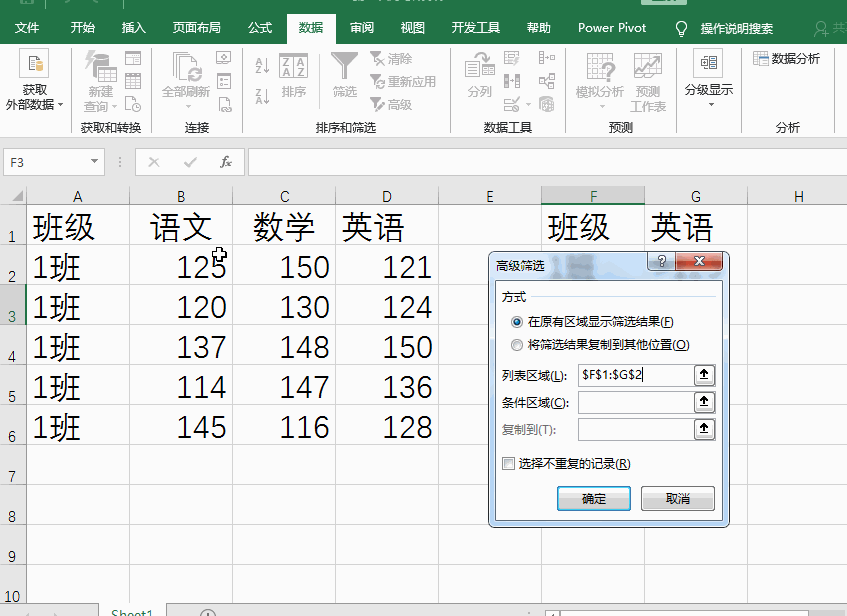
Task: Collapse dialog via 条件区域 range selector
Action: 704,402
